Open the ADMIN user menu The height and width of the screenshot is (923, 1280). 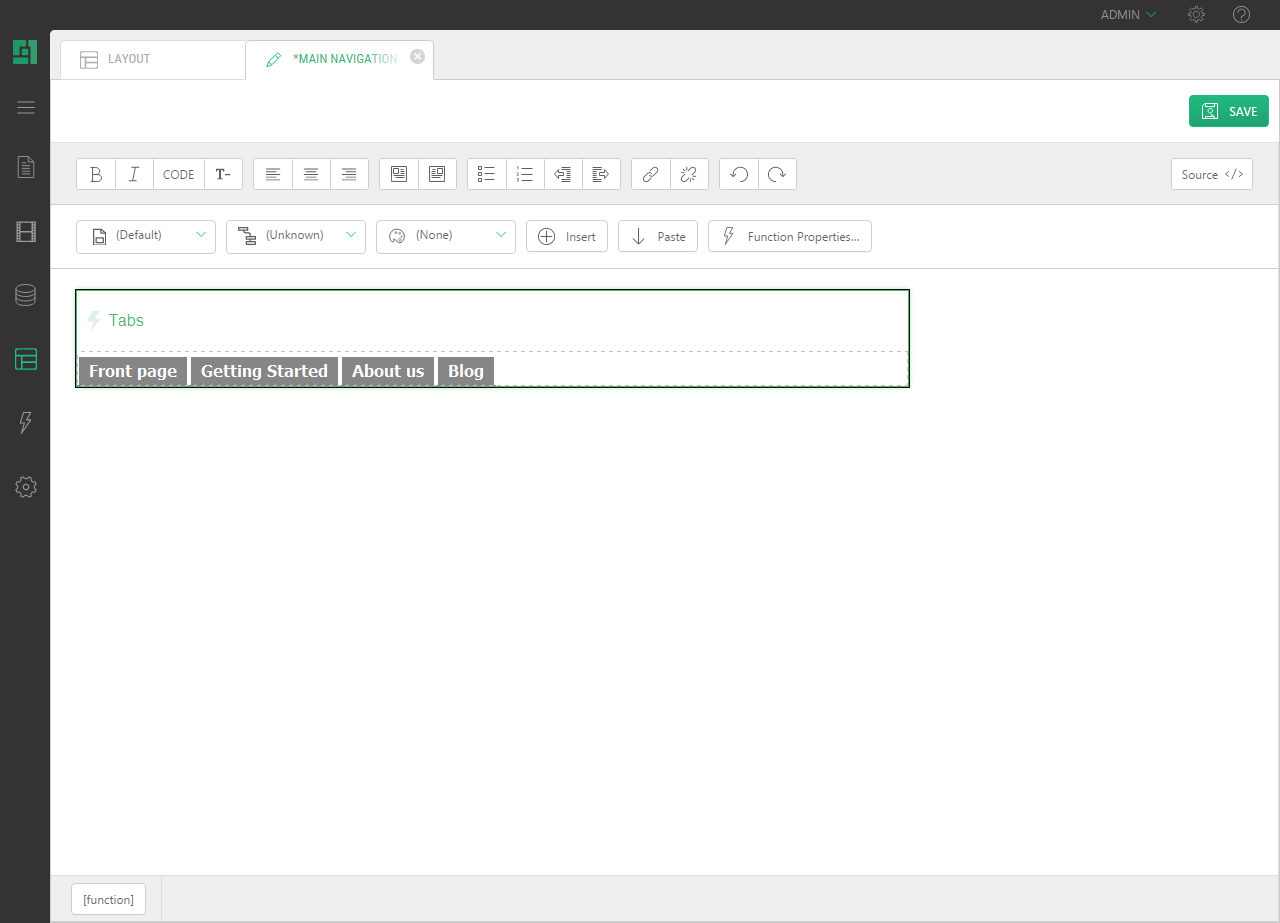tap(1128, 15)
